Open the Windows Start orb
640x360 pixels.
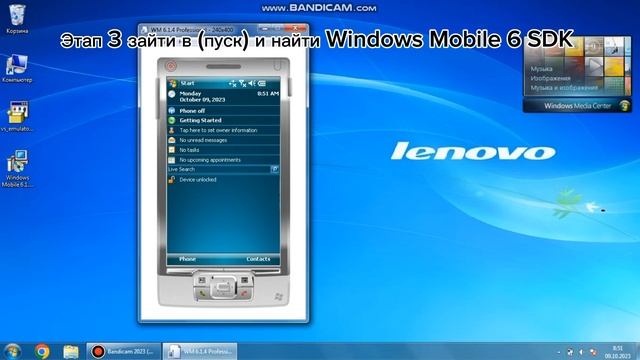13,351
